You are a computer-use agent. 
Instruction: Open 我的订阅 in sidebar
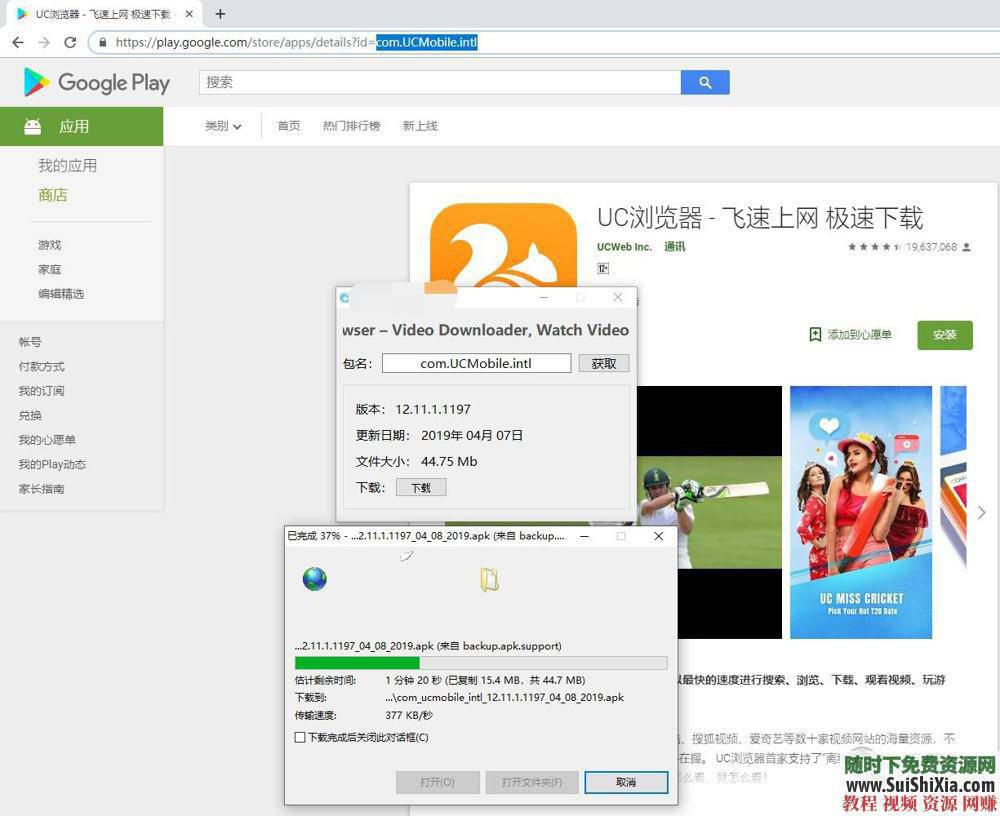(41, 390)
